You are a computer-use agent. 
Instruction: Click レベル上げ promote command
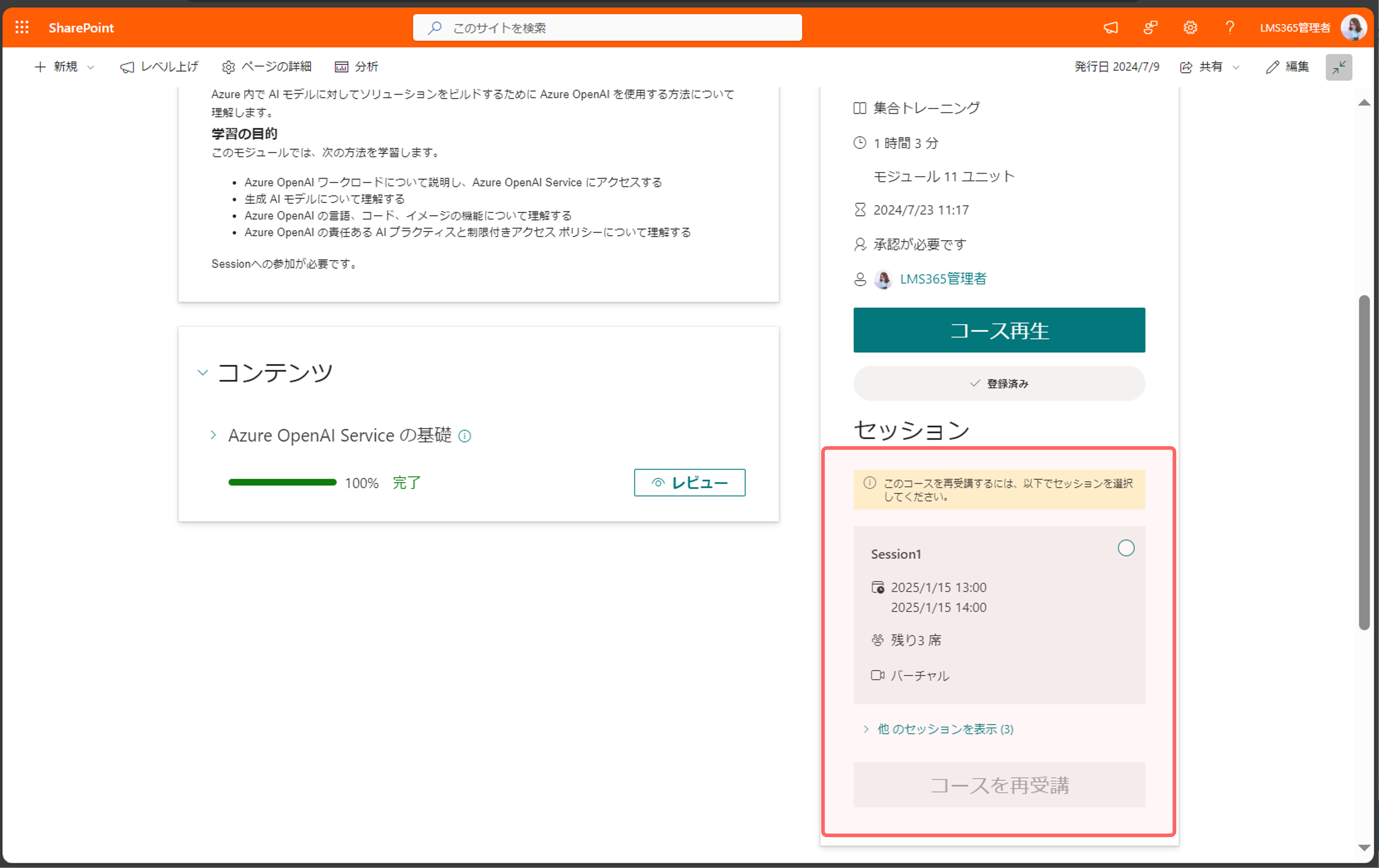pos(159,66)
